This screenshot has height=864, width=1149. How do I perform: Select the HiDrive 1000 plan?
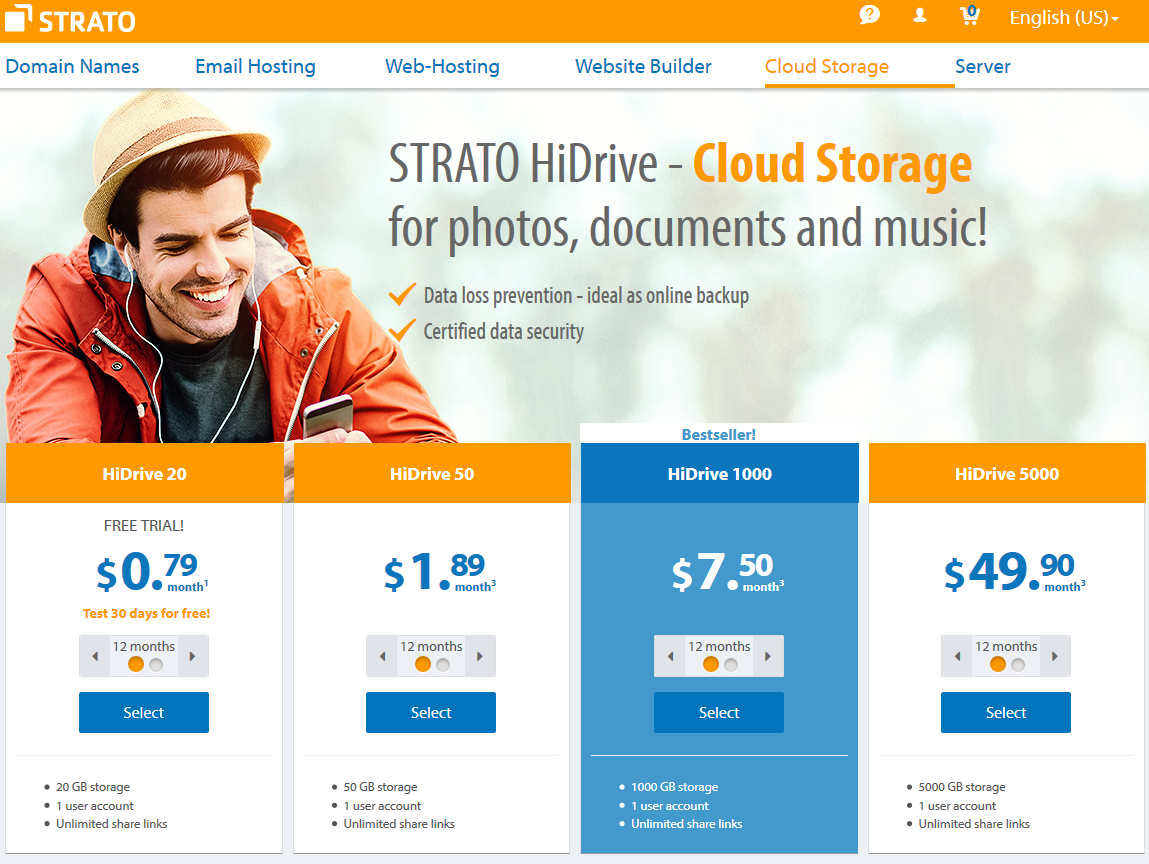[x=719, y=712]
